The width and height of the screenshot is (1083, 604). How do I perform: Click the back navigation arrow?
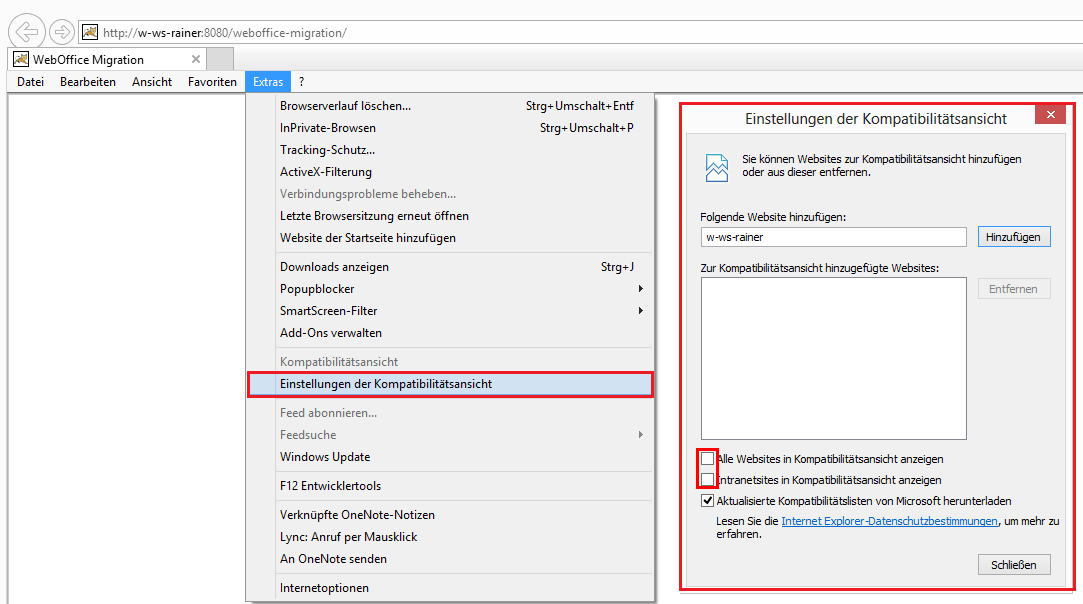pos(26,31)
